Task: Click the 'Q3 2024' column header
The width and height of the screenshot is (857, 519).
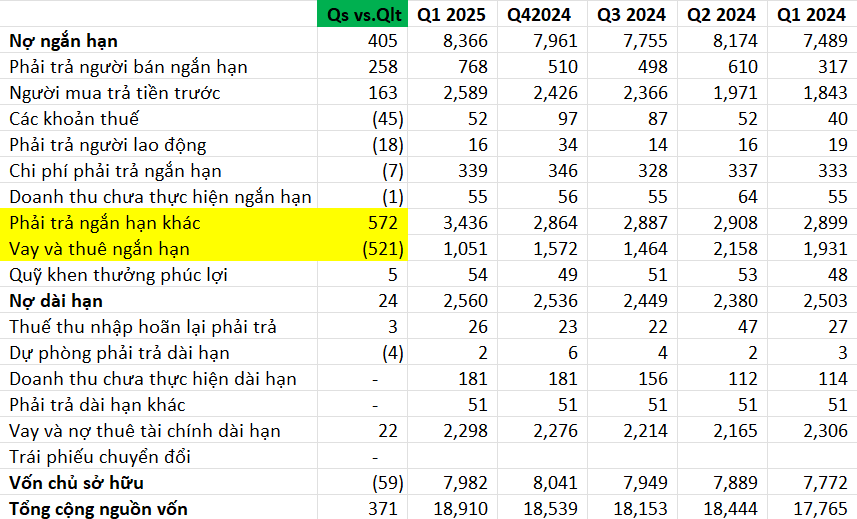Action: point(631,15)
